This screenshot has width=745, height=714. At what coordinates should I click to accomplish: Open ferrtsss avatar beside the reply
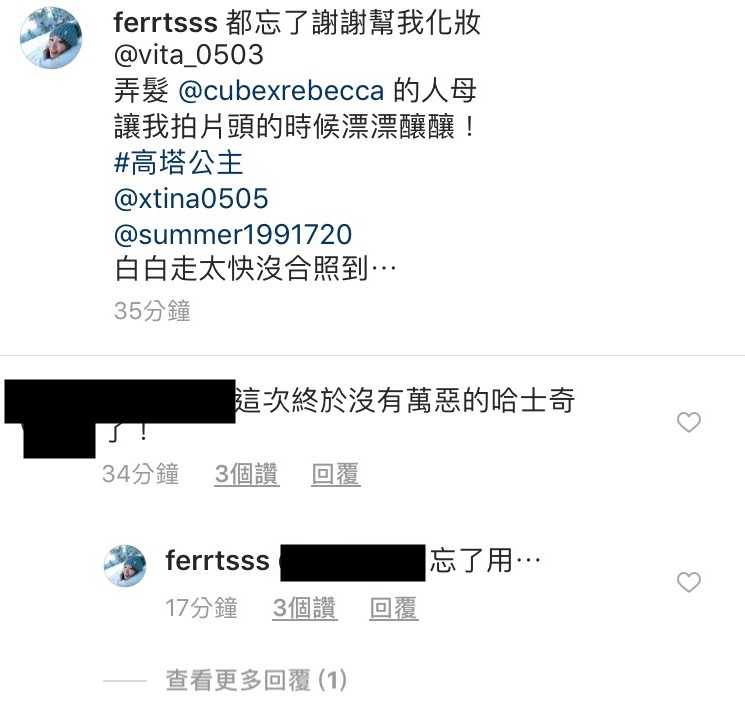126,566
